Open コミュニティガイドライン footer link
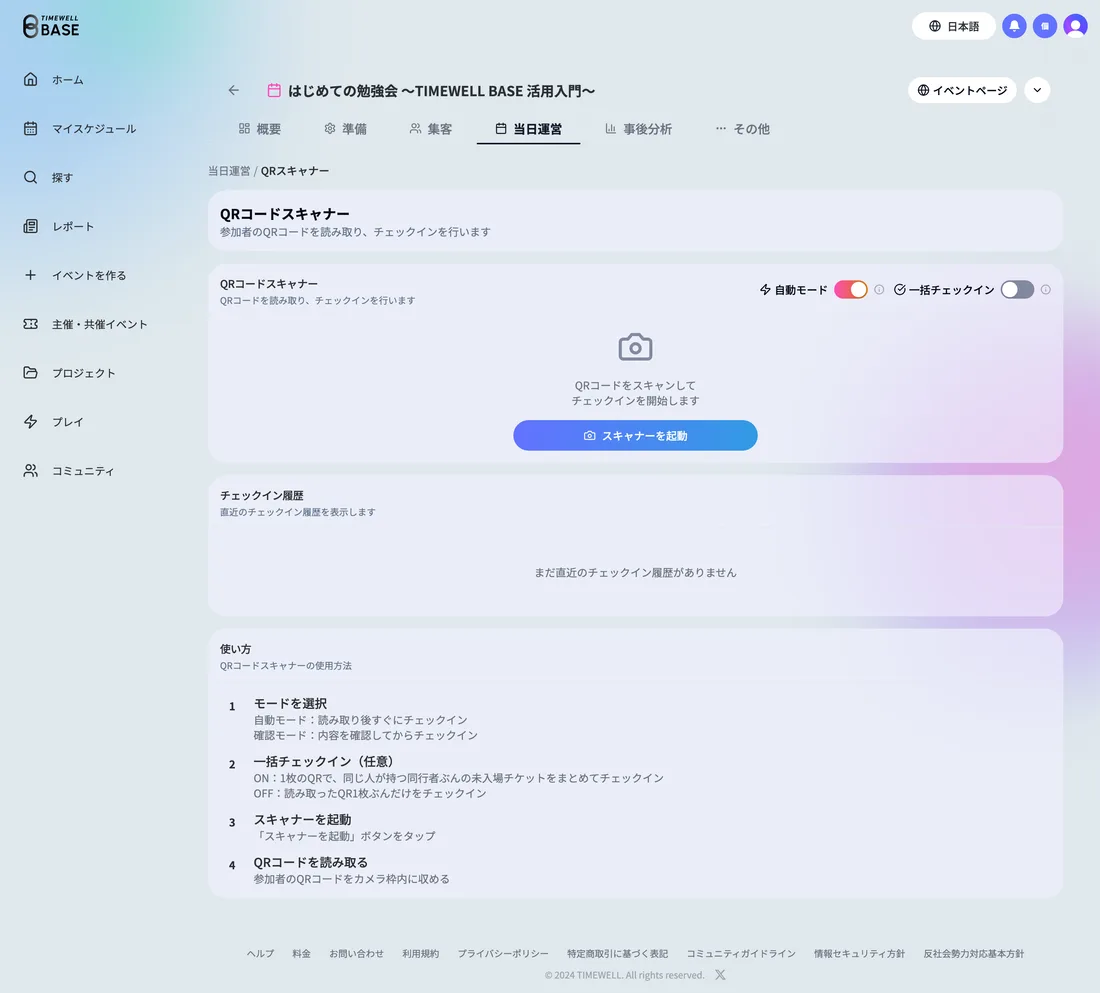1100x993 pixels. [x=741, y=953]
